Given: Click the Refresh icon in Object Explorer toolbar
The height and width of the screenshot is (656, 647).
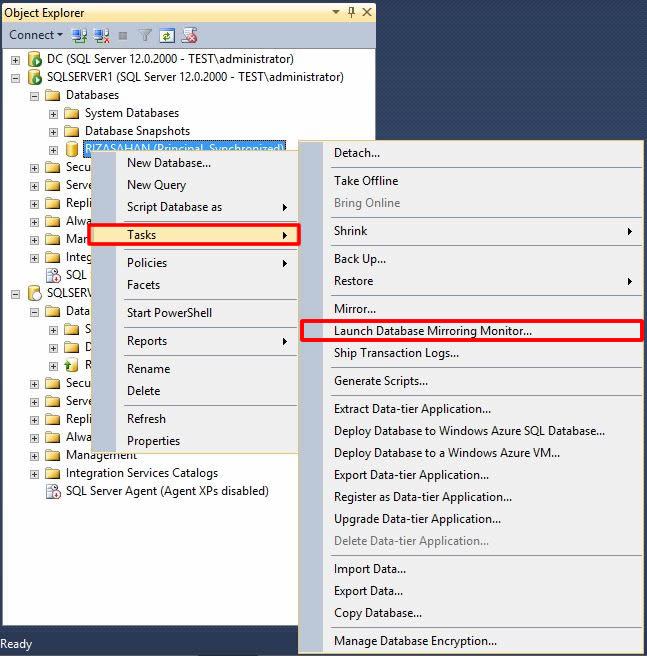Looking at the screenshot, I should click(167, 35).
